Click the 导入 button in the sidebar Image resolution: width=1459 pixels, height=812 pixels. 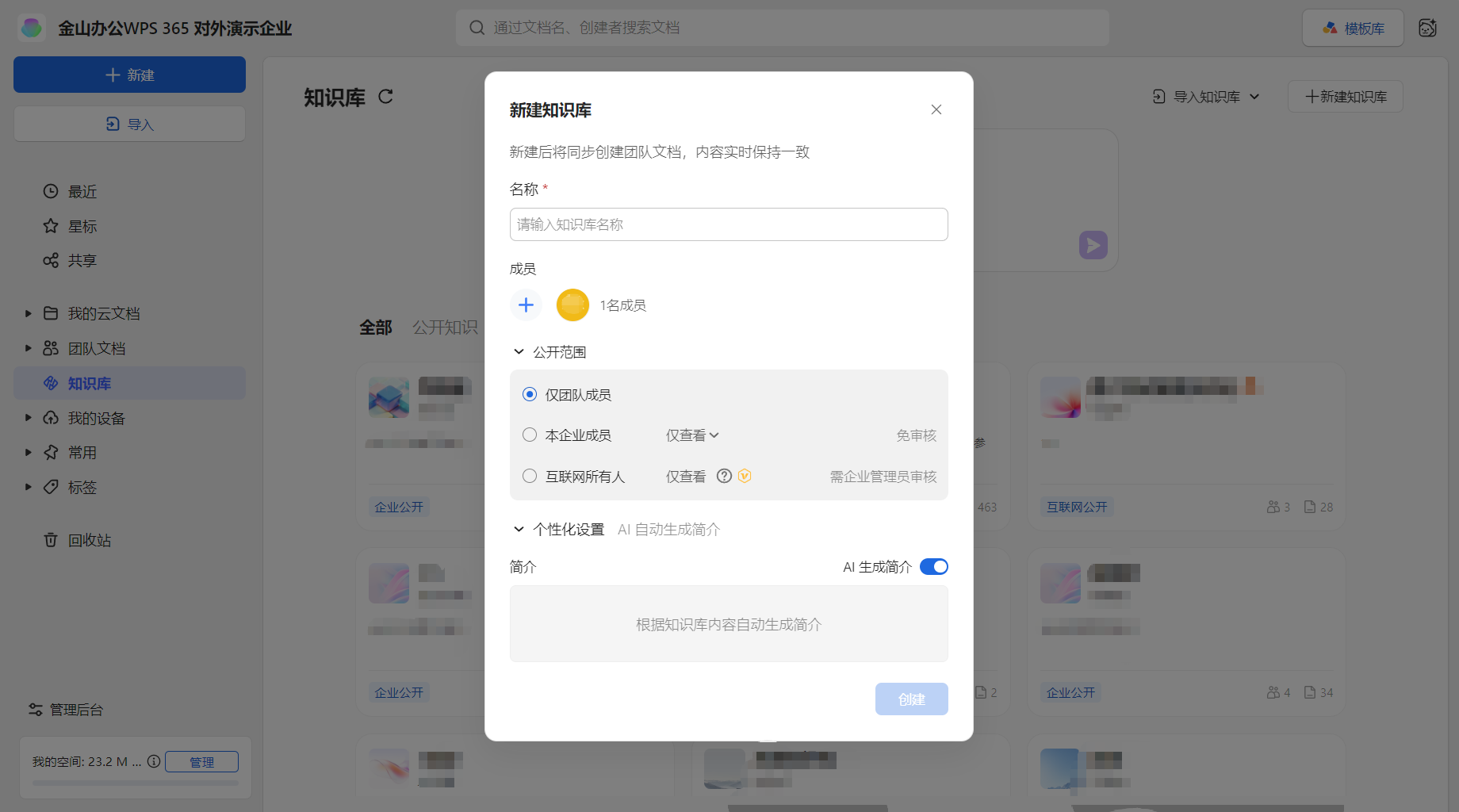129,124
